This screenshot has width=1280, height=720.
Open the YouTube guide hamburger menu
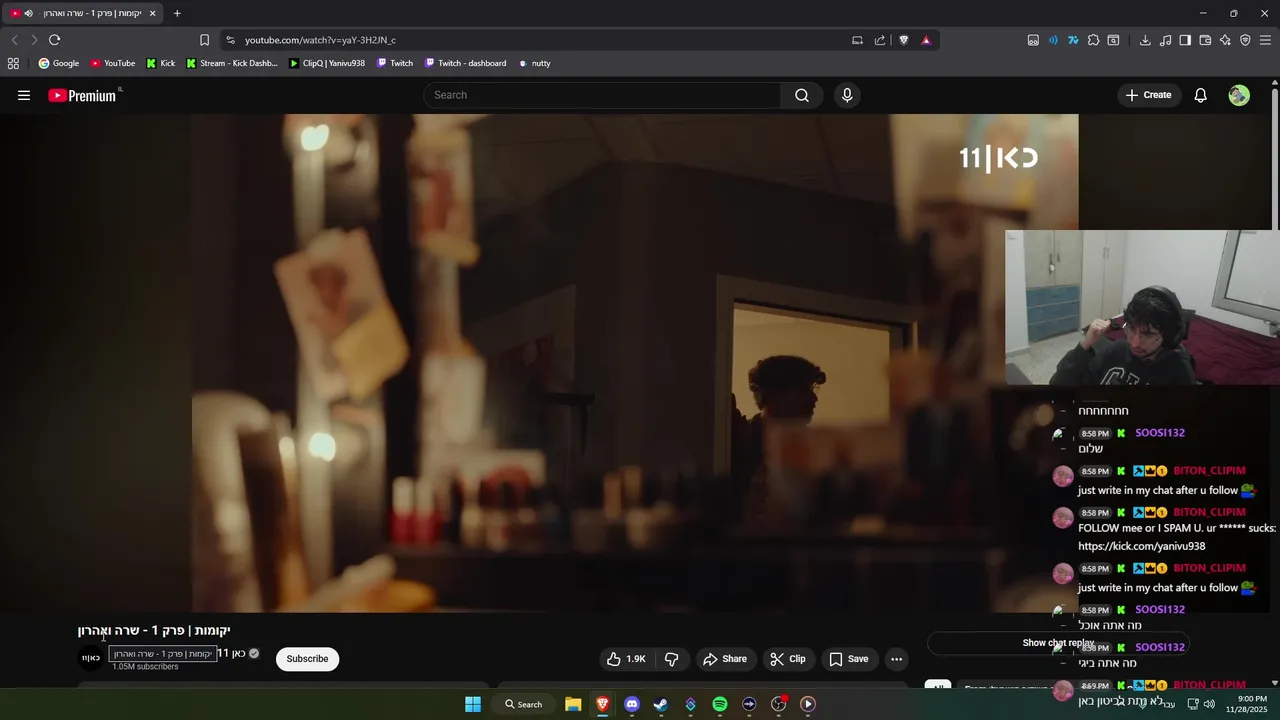pyautogui.click(x=24, y=95)
